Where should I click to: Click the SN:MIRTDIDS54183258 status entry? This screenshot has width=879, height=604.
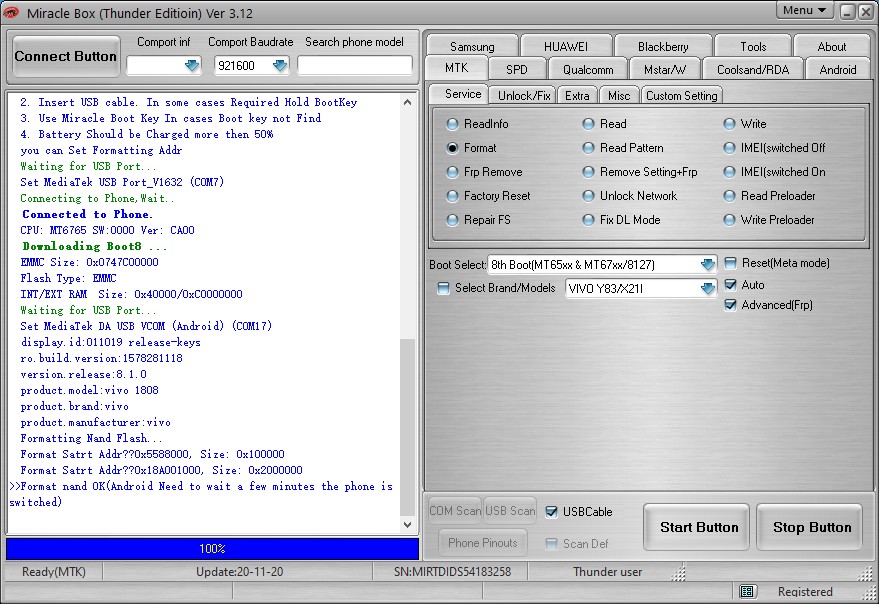[452, 572]
